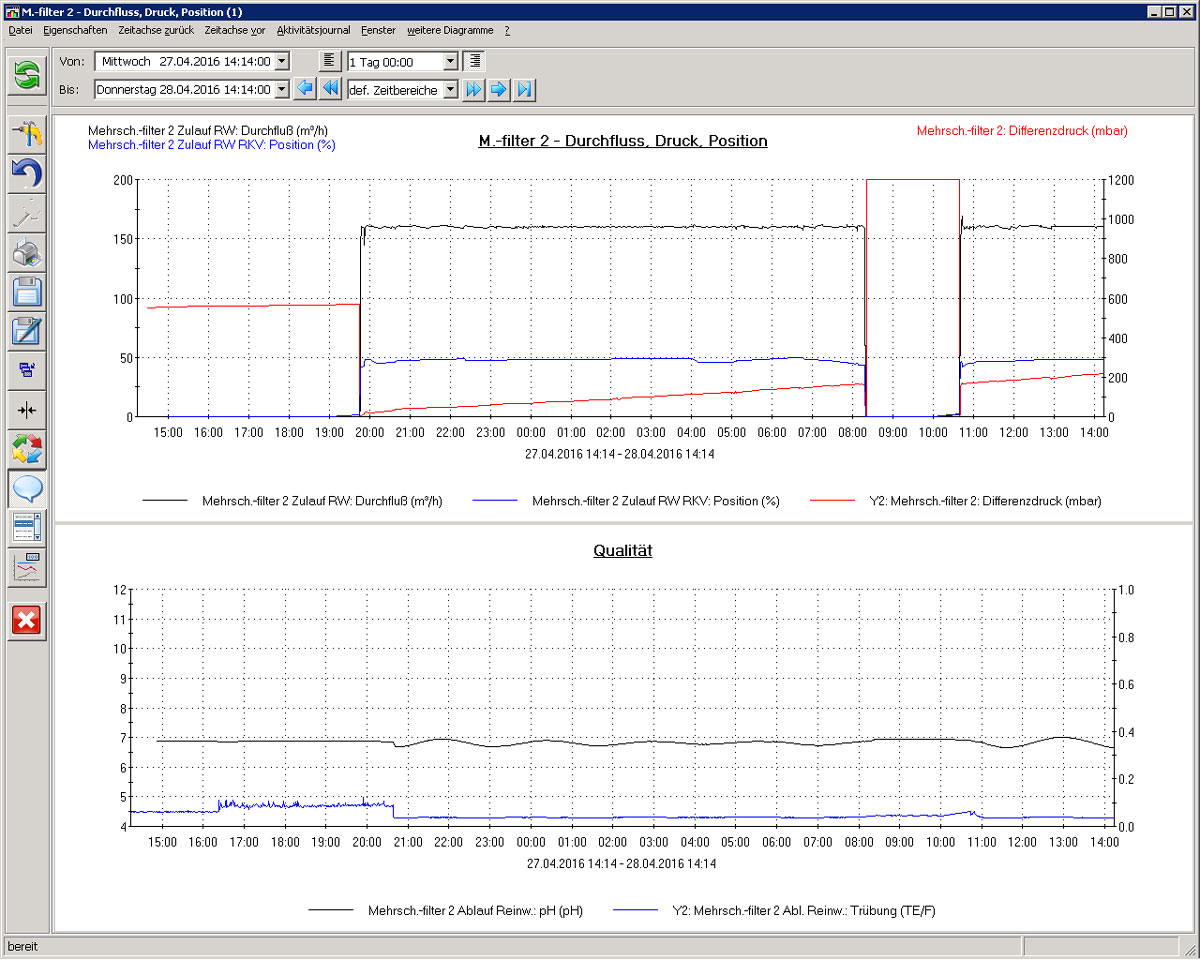The image size is (1200, 960).
Task: Jump to latest time with end arrow button
Action: pyautogui.click(x=525, y=90)
